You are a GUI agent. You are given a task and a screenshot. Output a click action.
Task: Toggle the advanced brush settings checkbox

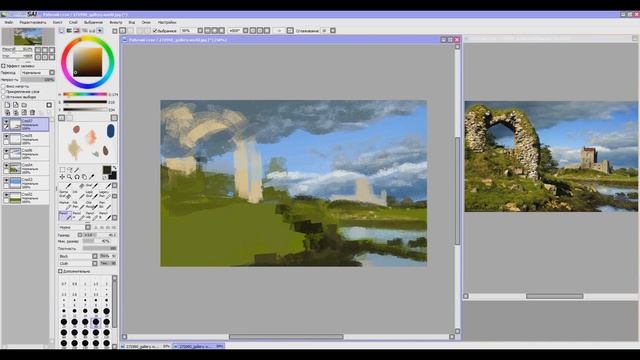pyautogui.click(x=60, y=271)
